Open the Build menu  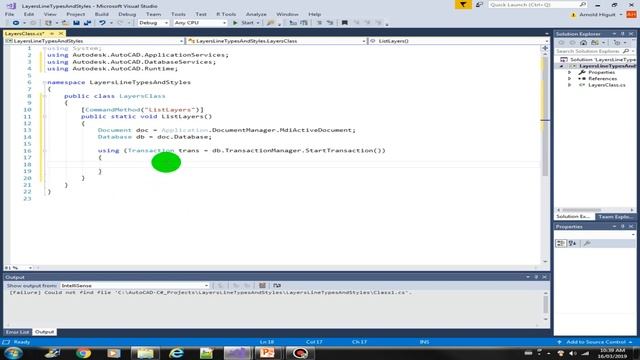coord(101,14)
